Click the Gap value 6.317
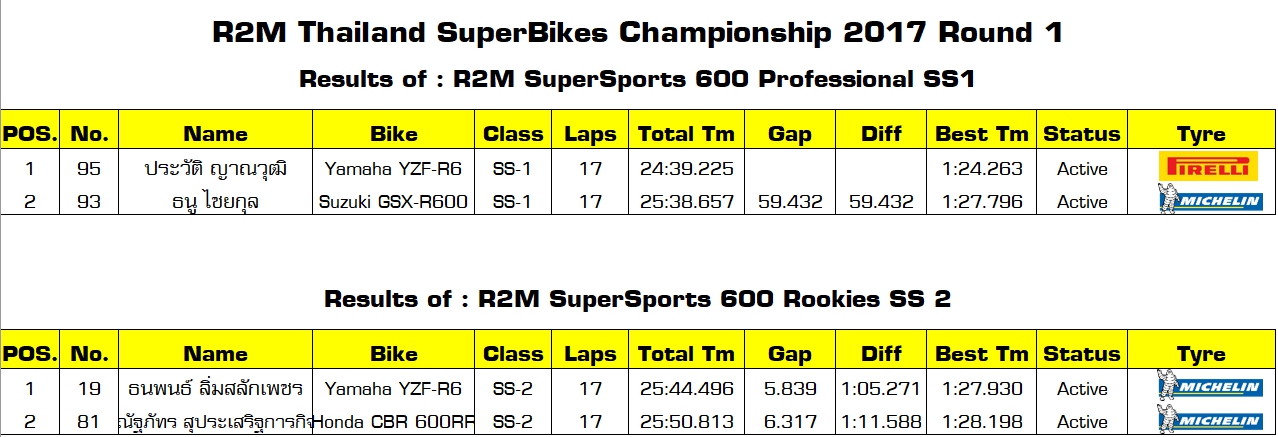 (x=791, y=421)
